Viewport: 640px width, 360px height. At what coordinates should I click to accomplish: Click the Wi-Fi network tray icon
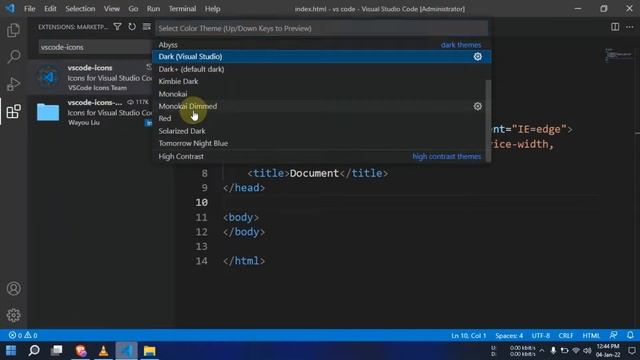coord(576,351)
